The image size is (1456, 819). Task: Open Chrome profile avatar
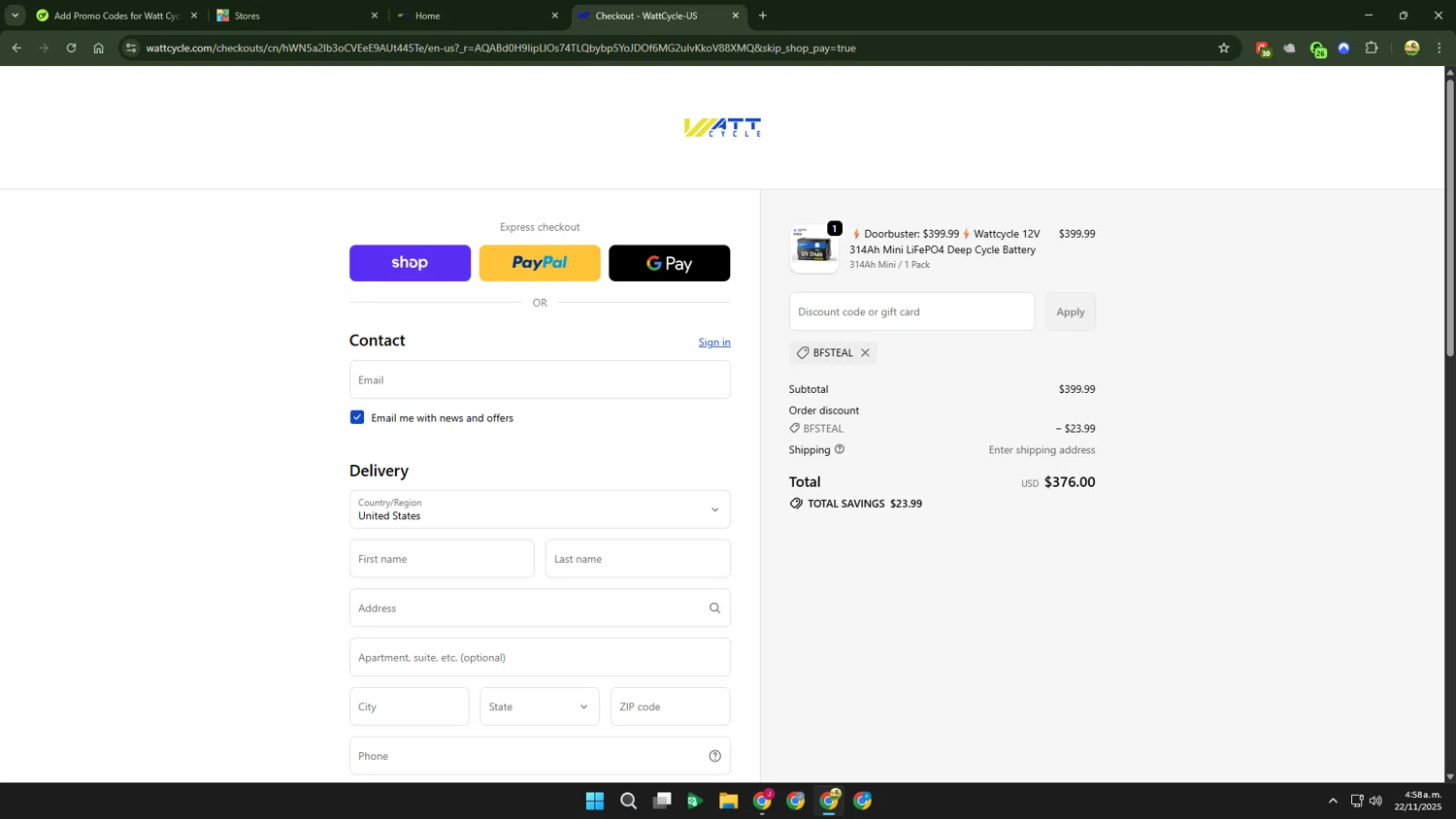(1411, 48)
